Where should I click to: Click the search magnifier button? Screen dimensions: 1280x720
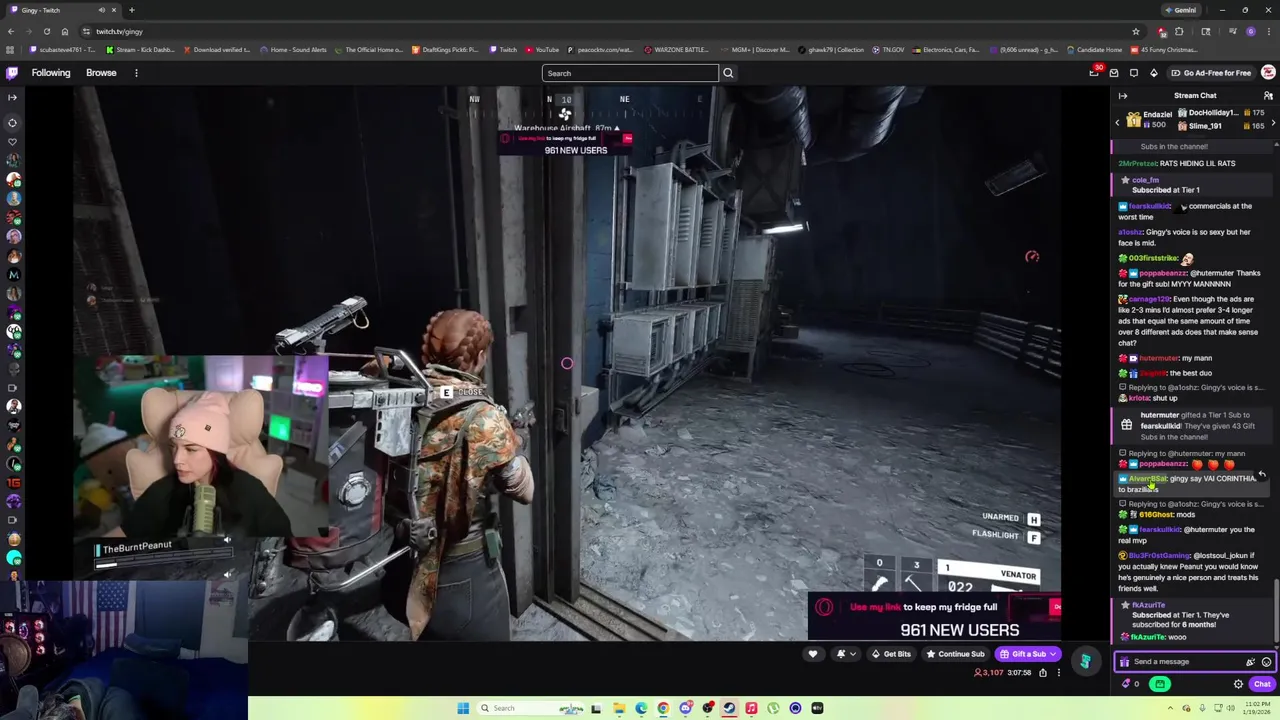(x=728, y=73)
